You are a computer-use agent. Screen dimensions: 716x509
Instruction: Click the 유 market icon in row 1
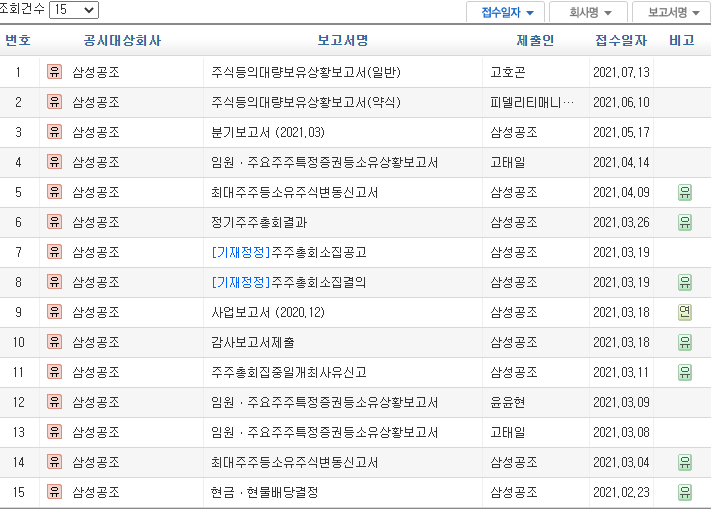point(54,72)
